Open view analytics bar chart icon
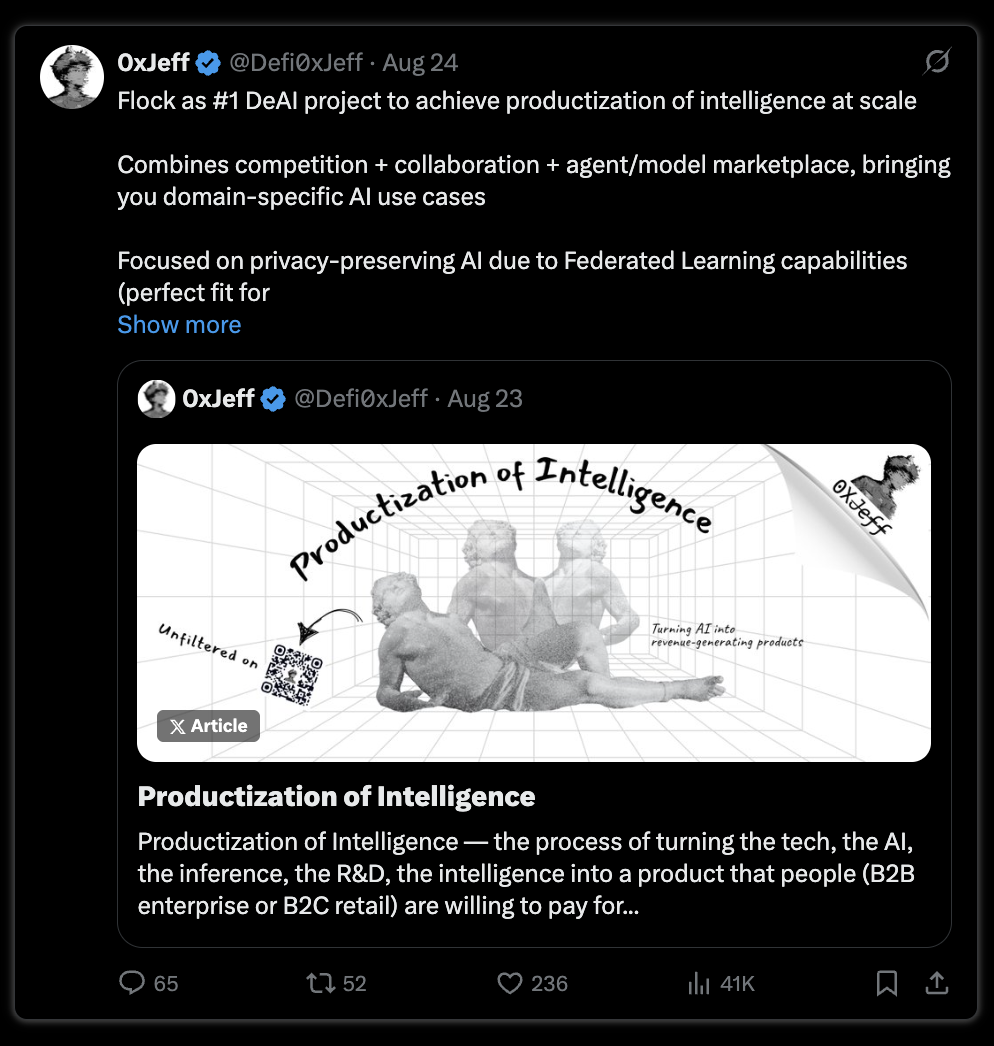 click(x=699, y=983)
